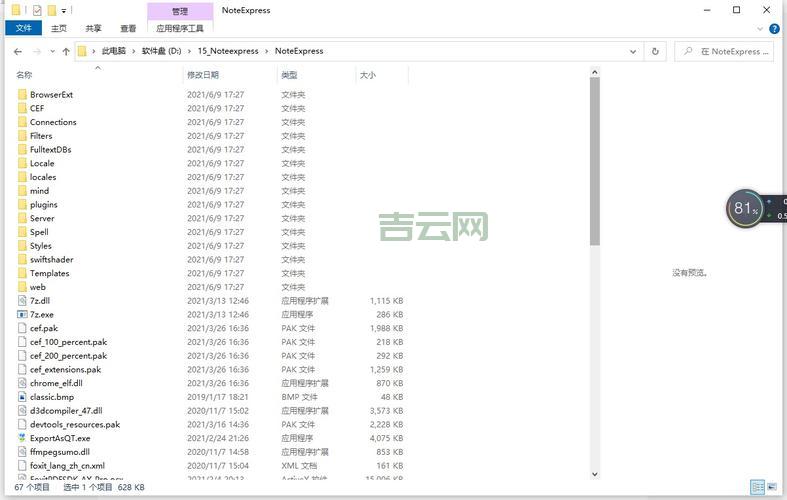
Task: Select the foxit_lang_zh_cn.xml file icon
Action: (x=22, y=465)
